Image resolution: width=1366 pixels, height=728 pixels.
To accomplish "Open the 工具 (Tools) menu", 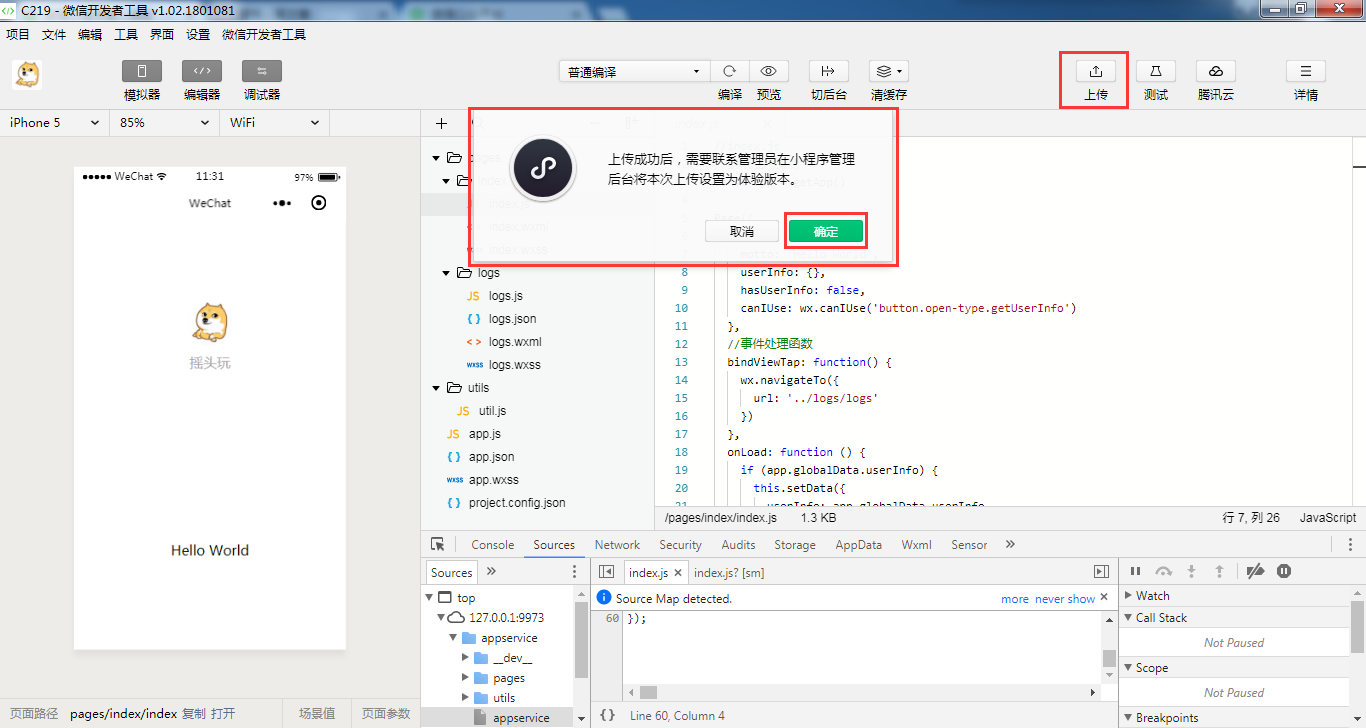I will [x=126, y=34].
